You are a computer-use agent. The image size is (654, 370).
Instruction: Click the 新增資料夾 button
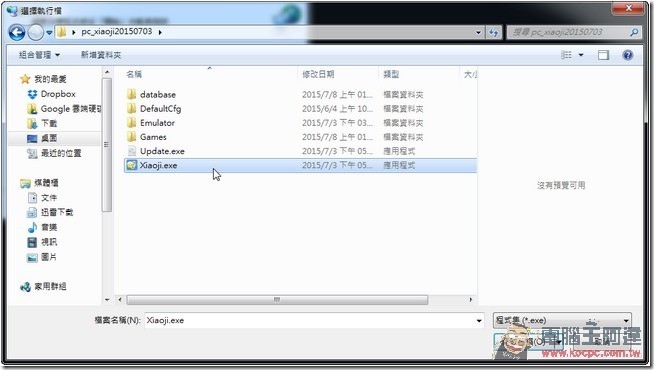(101, 55)
